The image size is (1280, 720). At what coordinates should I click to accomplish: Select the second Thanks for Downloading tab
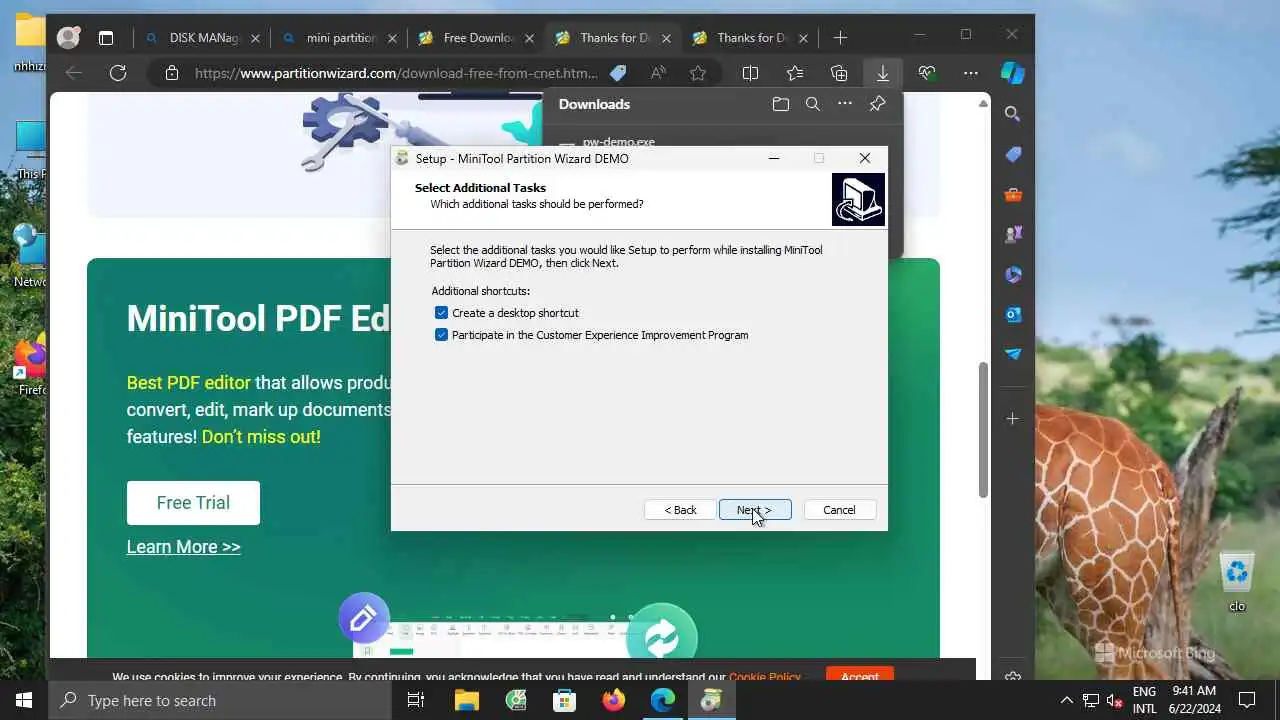coord(749,38)
